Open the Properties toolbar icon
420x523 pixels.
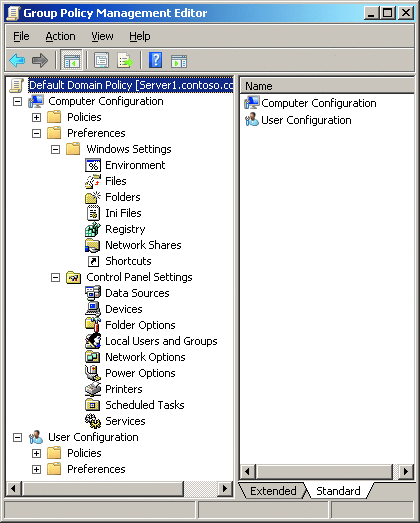click(101, 61)
